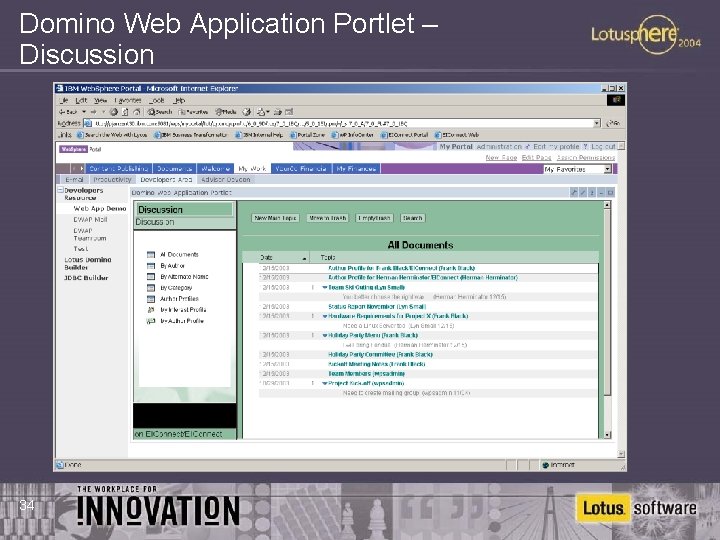Open the Tools menu
Viewport: 720px width, 540px height.
pyautogui.click(x=157, y=100)
